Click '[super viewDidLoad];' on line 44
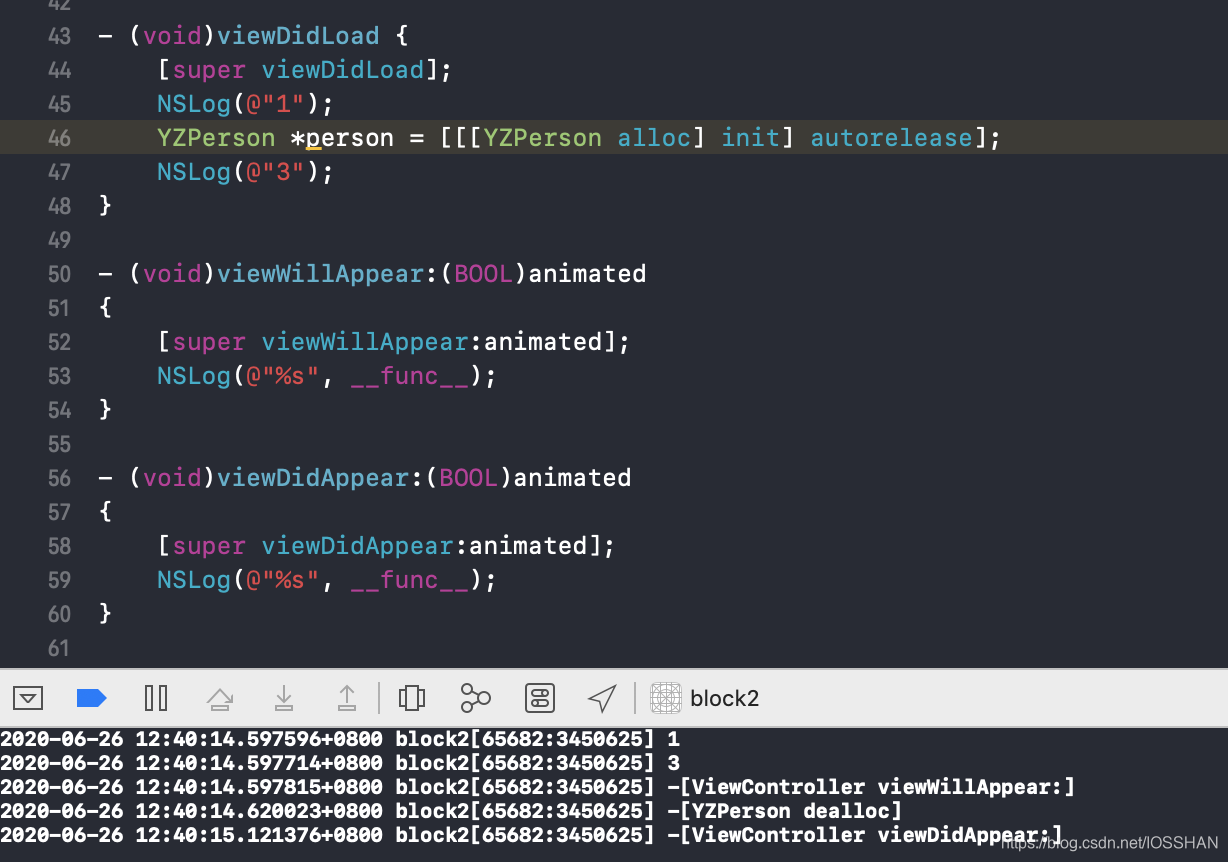 click(305, 70)
